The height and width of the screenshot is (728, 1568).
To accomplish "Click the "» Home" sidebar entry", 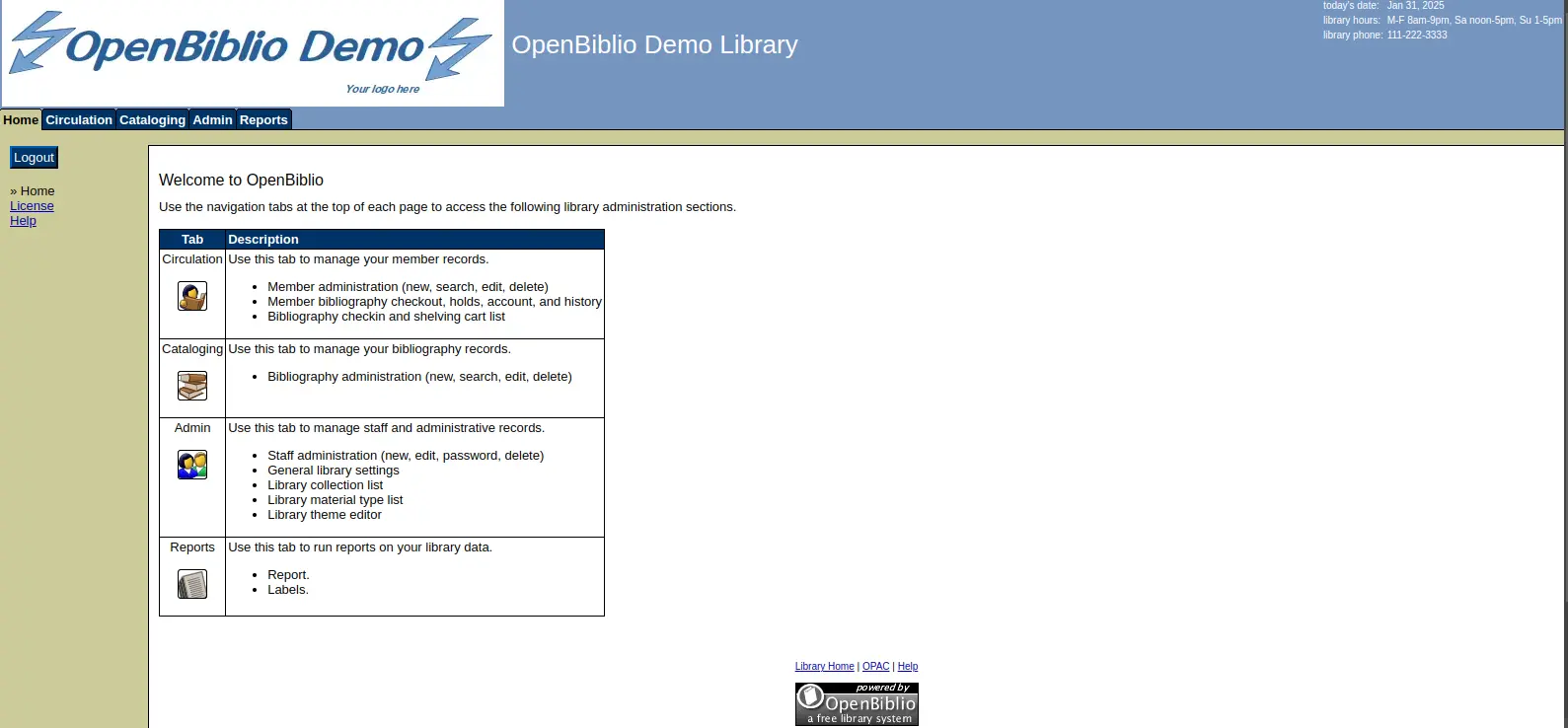I will click(33, 191).
